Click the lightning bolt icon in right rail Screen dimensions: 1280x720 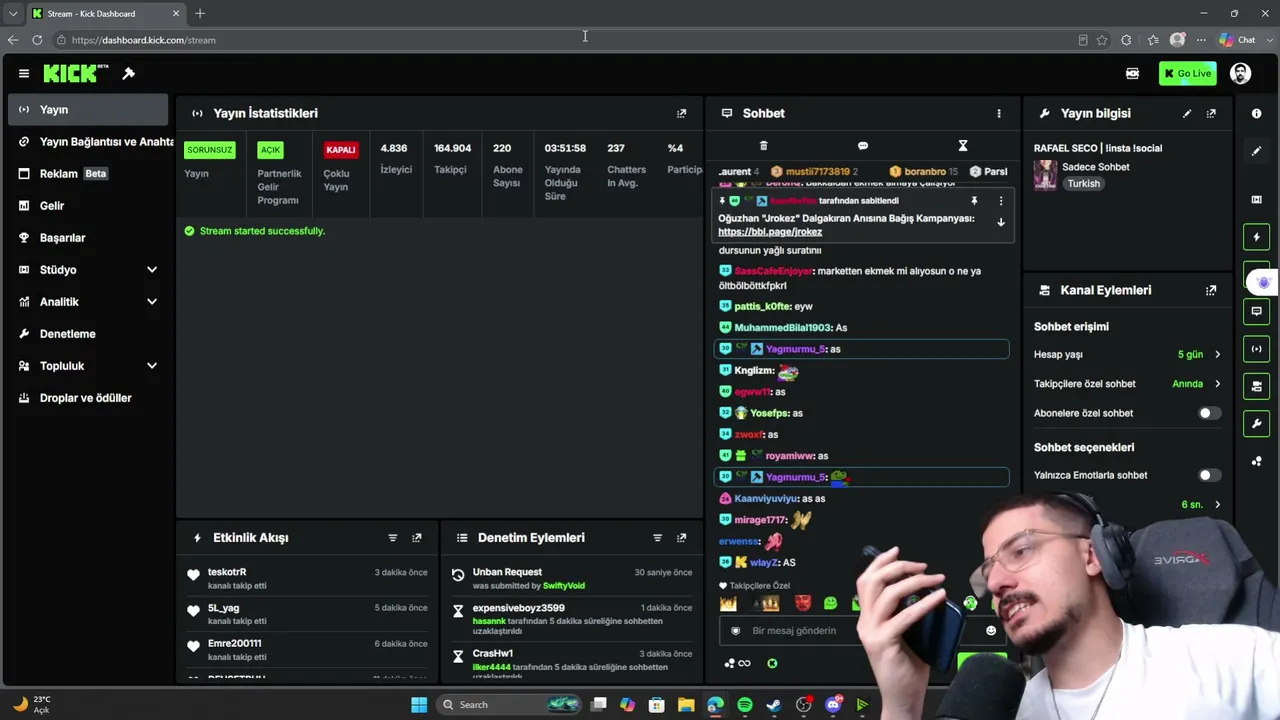click(1257, 237)
